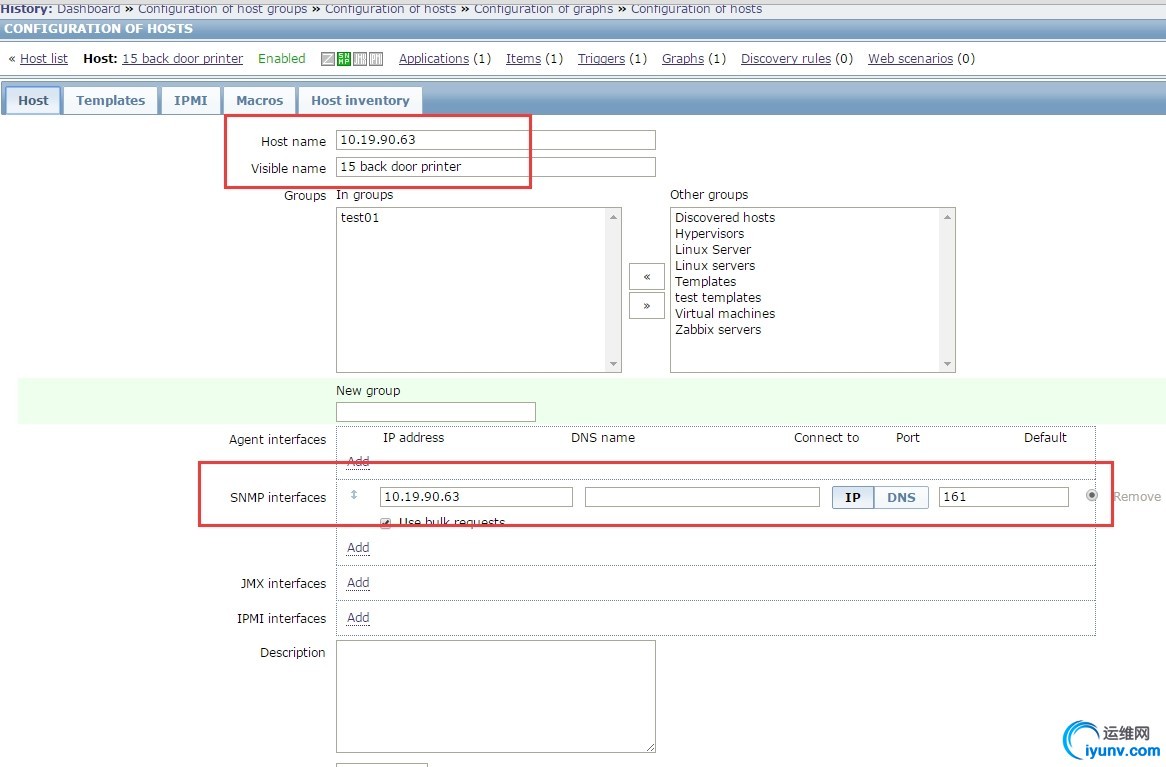Click Other groups list scroll up arrow
Screen dimensions: 1166x767
947,216
